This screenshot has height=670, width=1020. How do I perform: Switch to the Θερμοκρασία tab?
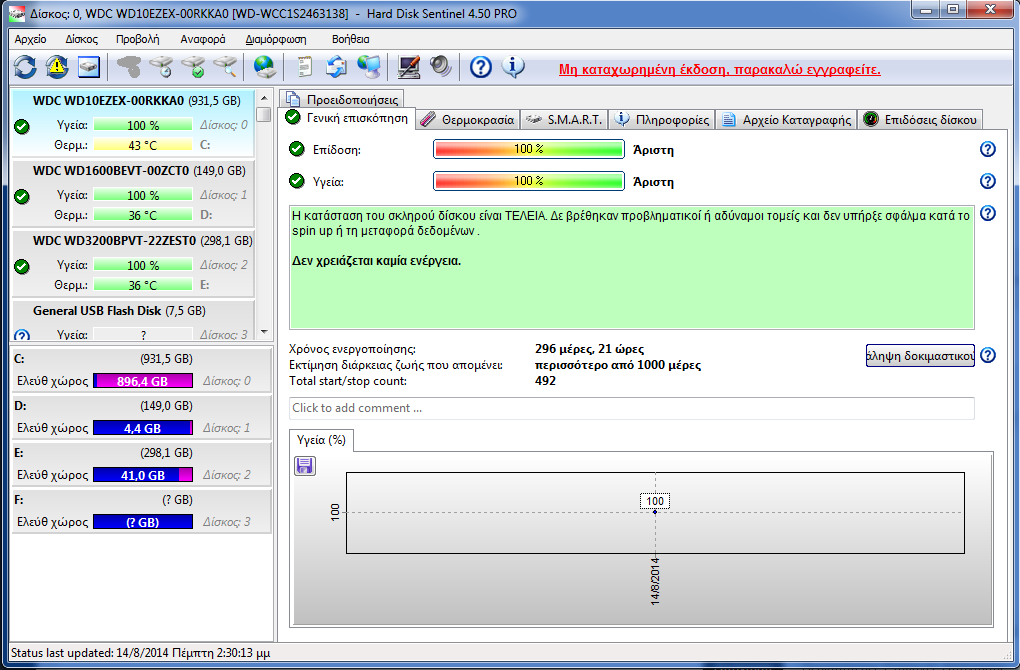pos(468,120)
